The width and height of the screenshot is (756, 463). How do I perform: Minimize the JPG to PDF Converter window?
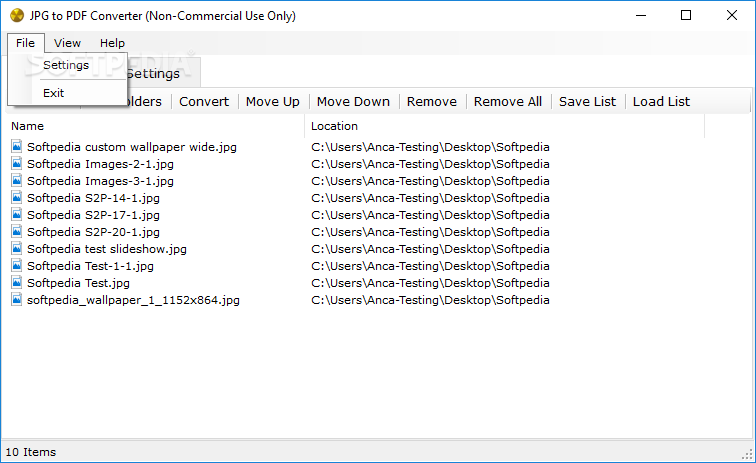pyautogui.click(x=641, y=15)
